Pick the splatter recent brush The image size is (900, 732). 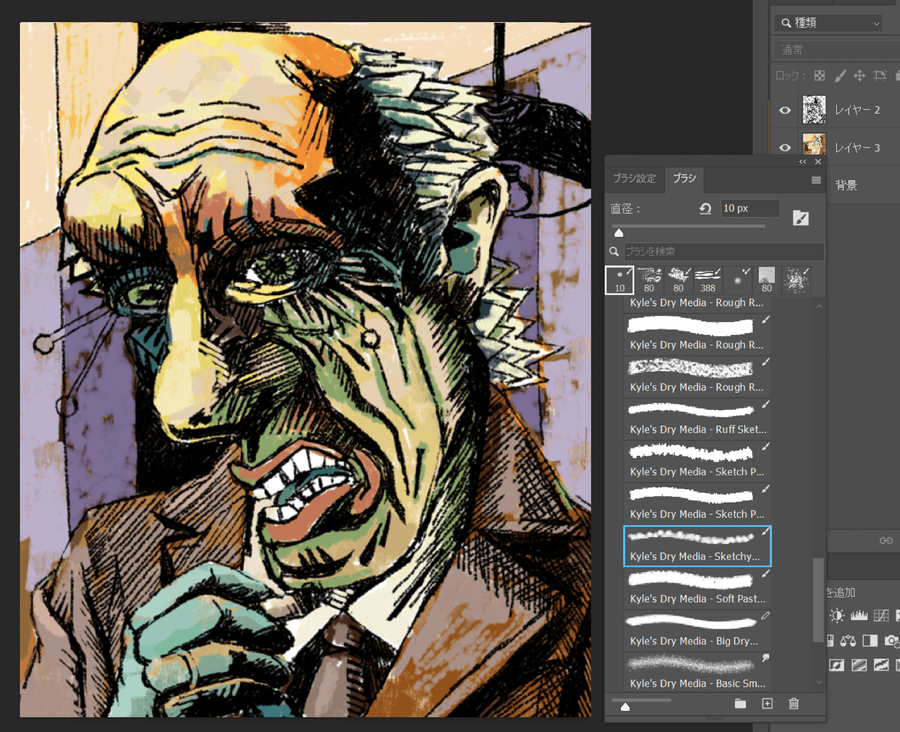796,280
